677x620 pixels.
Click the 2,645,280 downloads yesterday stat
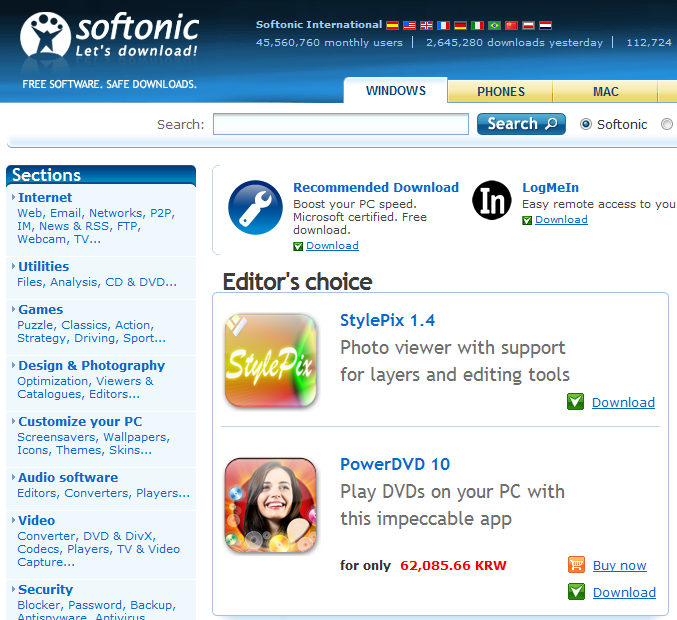514,42
